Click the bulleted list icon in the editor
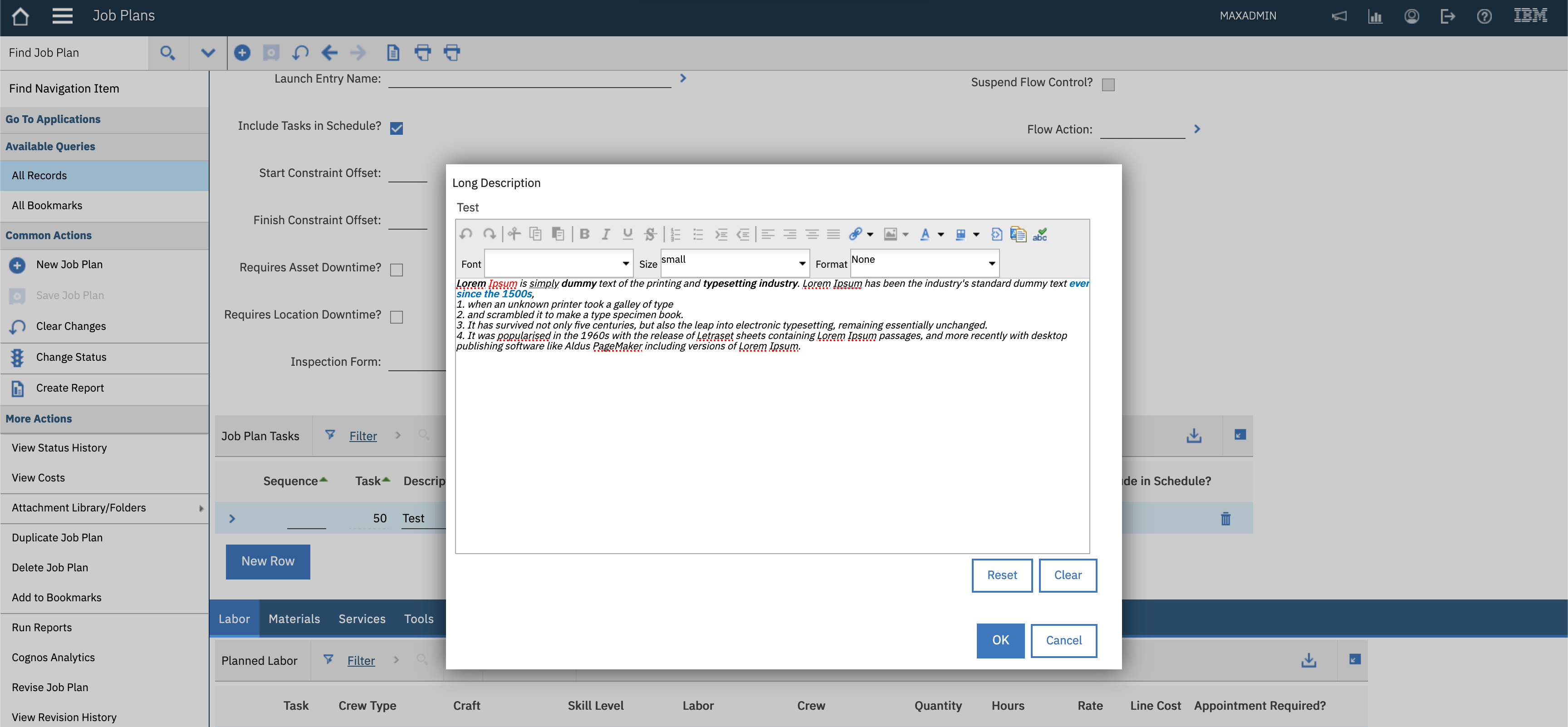Viewport: 1568px width, 727px height. coord(697,234)
